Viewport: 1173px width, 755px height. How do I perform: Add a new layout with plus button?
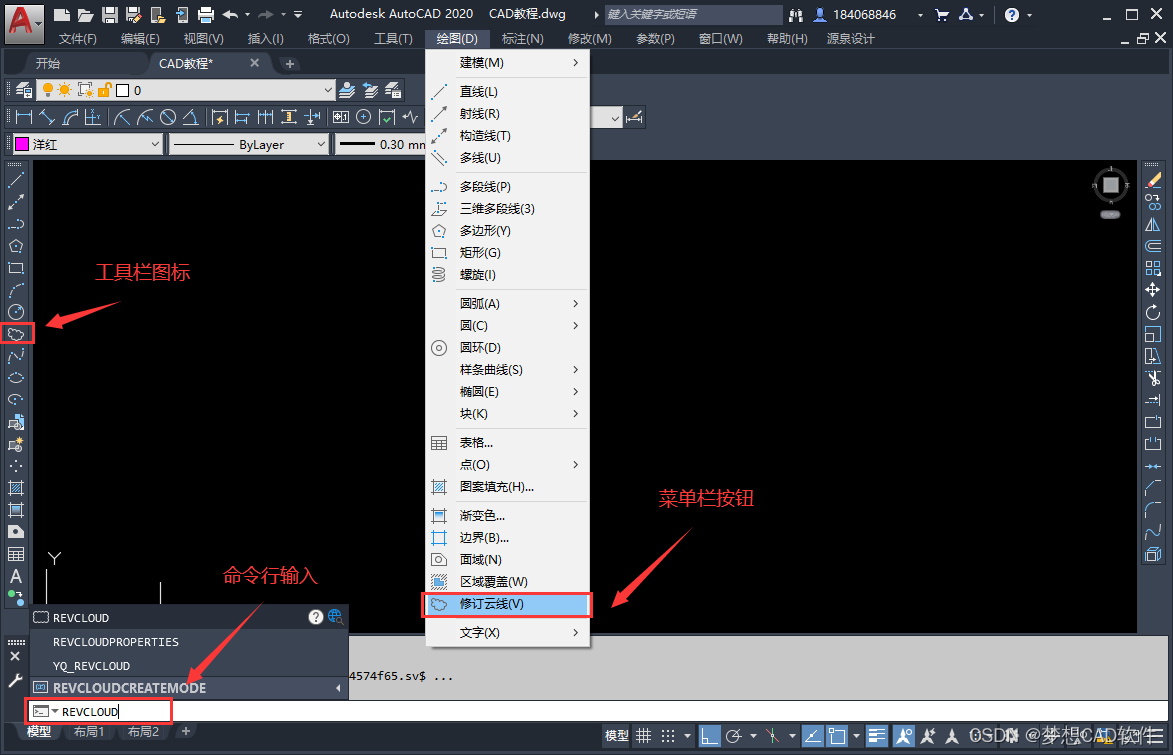pos(186,731)
